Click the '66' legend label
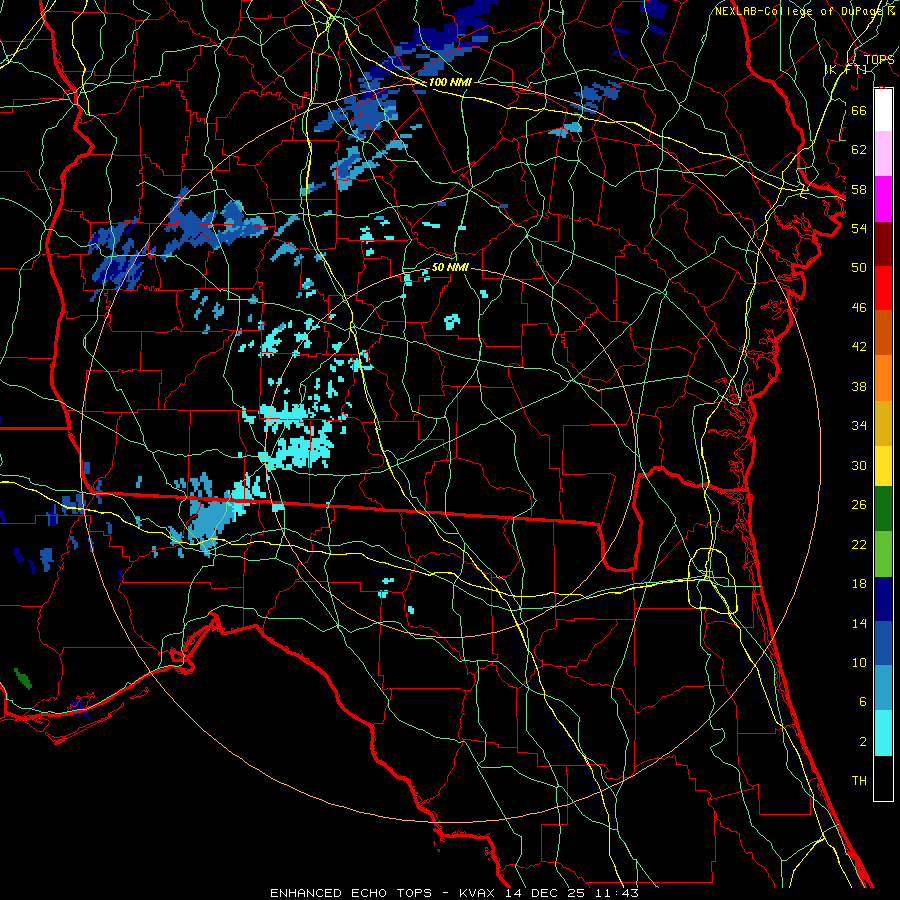 coord(859,110)
